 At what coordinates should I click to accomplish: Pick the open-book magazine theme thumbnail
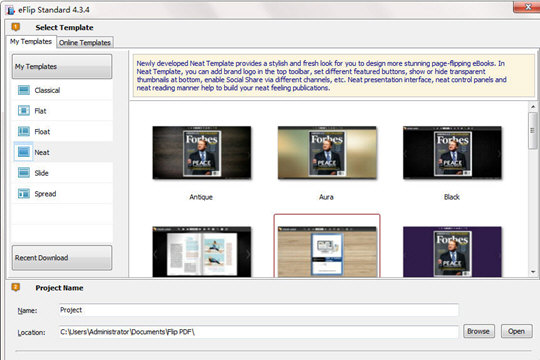point(202,252)
